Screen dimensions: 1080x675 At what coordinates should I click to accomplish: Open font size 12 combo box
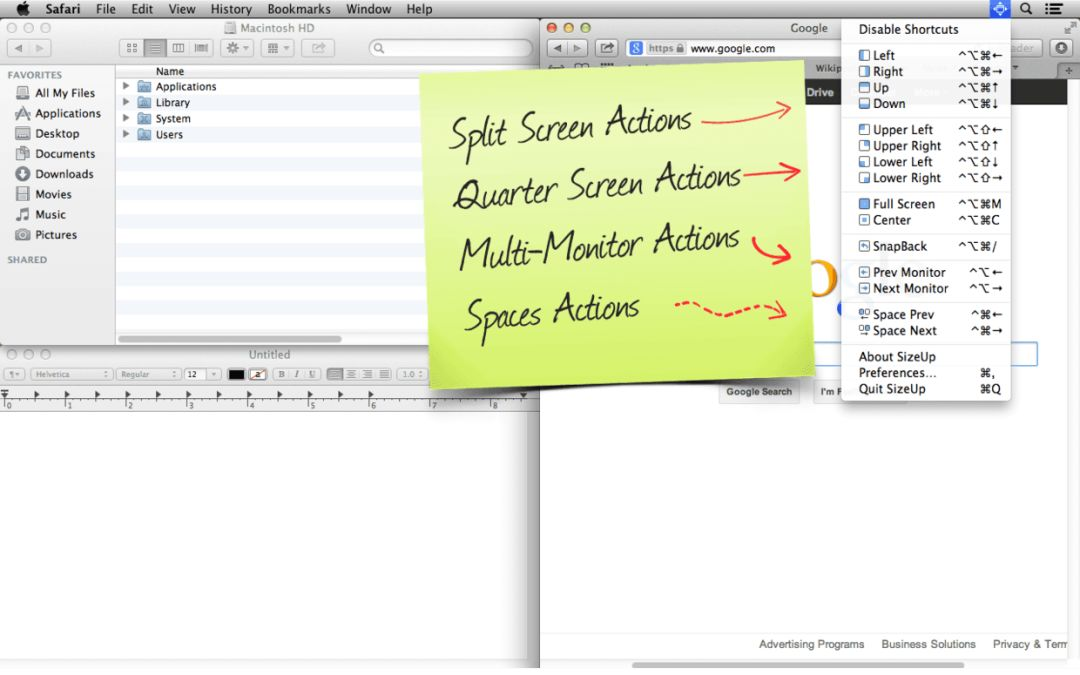click(202, 374)
